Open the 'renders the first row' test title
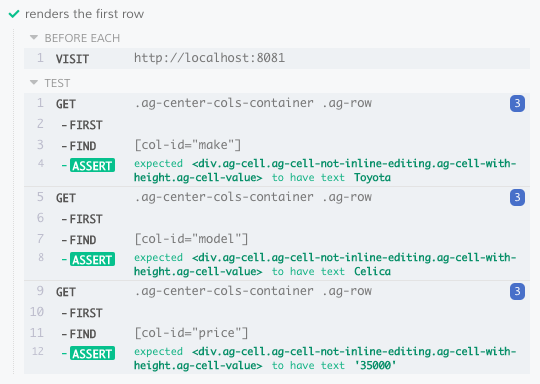 coord(84,14)
